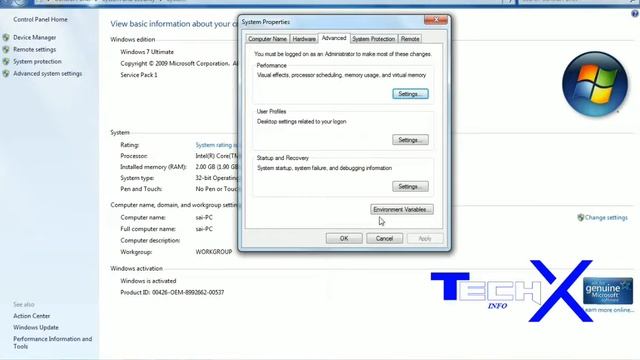Click the Installed memory (RAM) label

(153, 167)
